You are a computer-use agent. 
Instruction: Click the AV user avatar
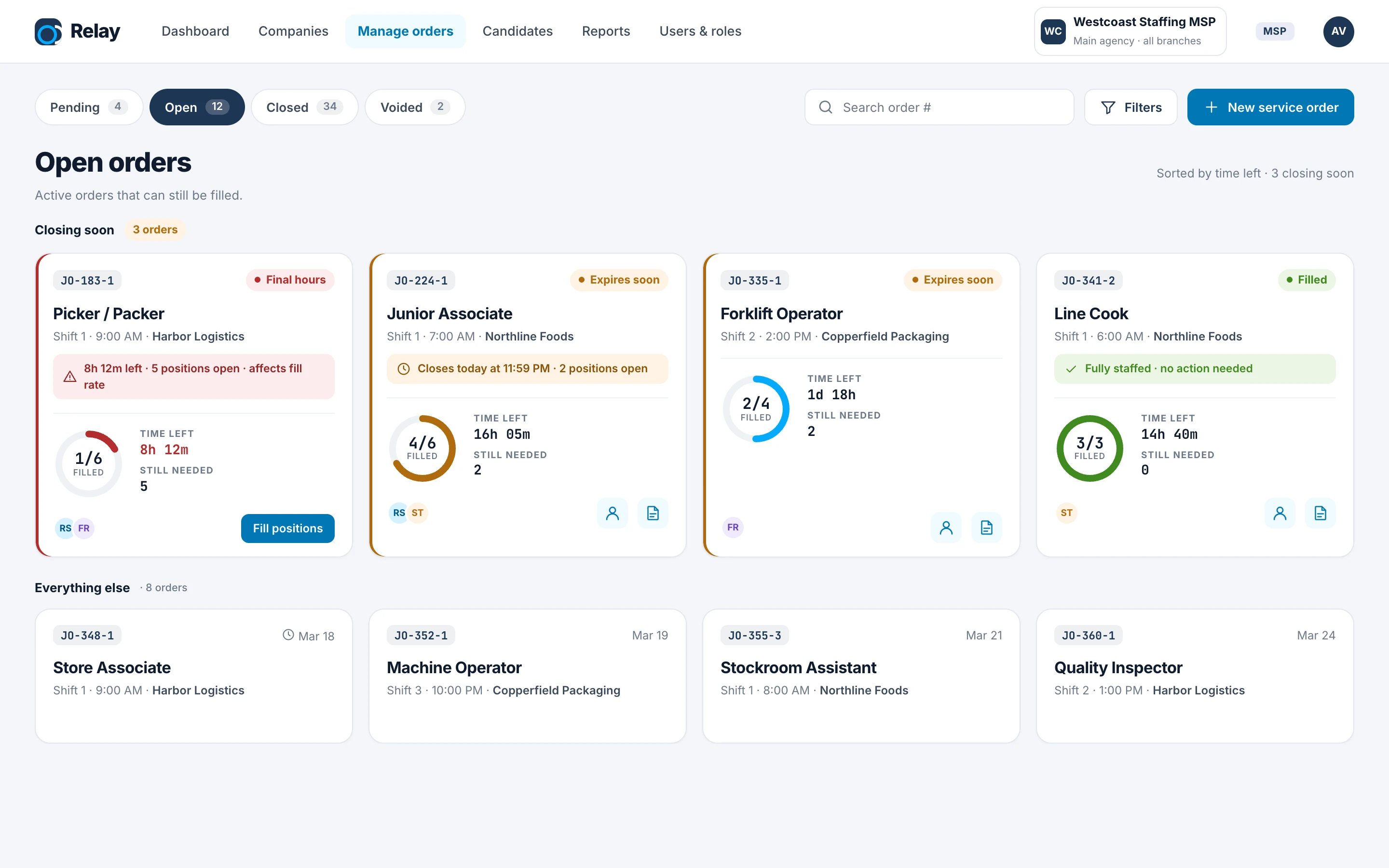(1338, 31)
